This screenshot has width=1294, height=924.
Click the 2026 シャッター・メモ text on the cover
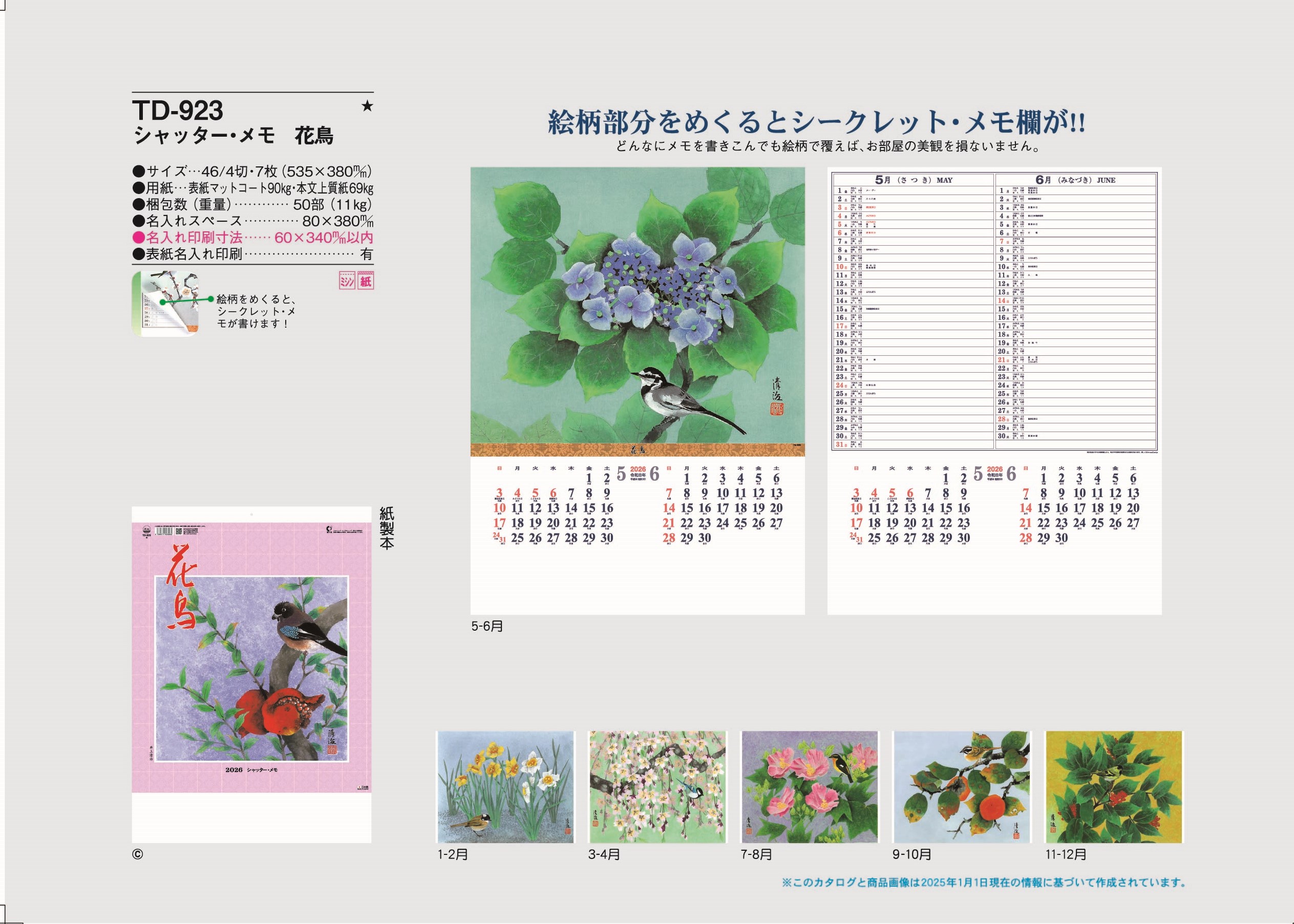251,770
